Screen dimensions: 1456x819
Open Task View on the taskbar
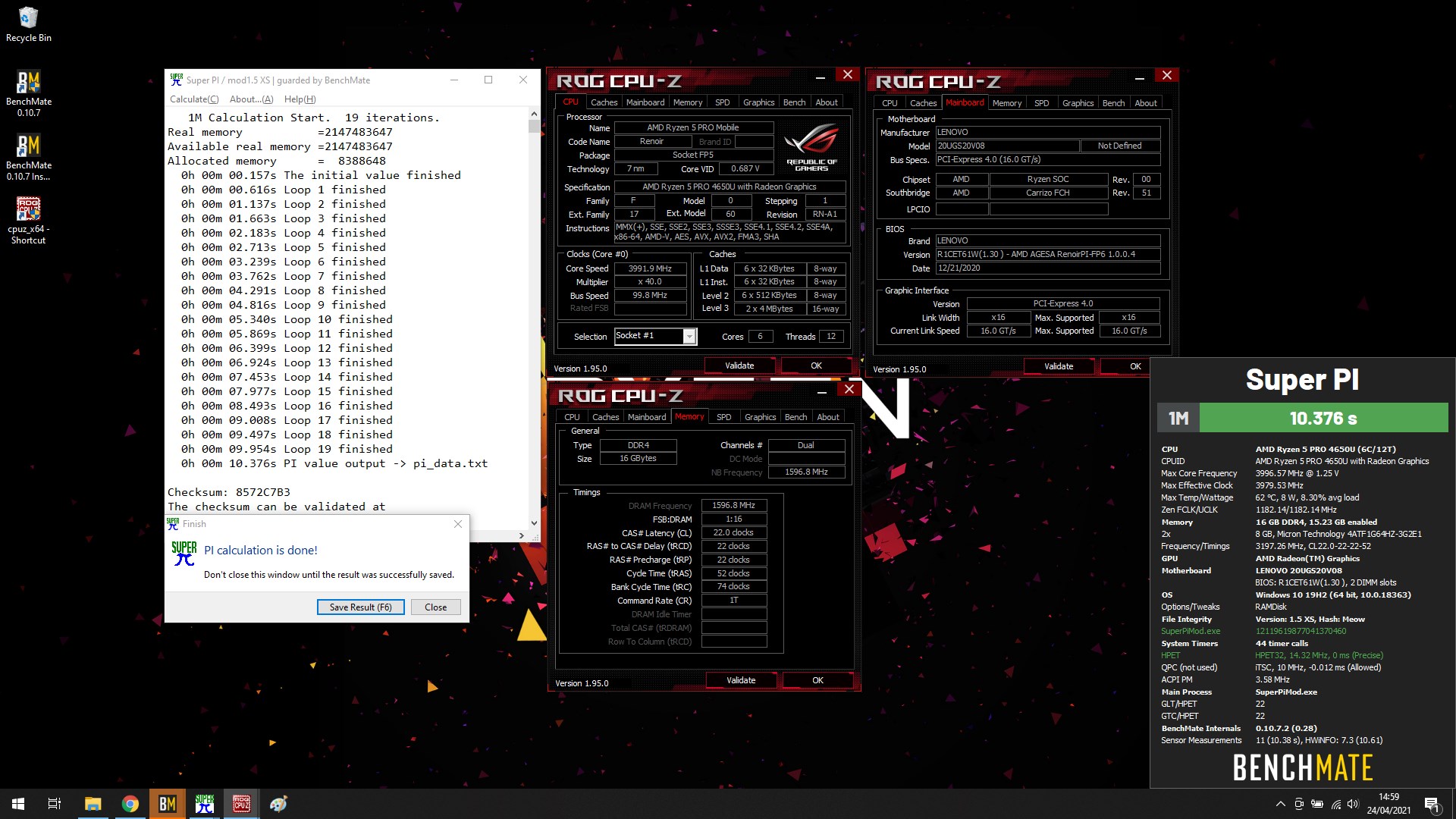(55, 804)
